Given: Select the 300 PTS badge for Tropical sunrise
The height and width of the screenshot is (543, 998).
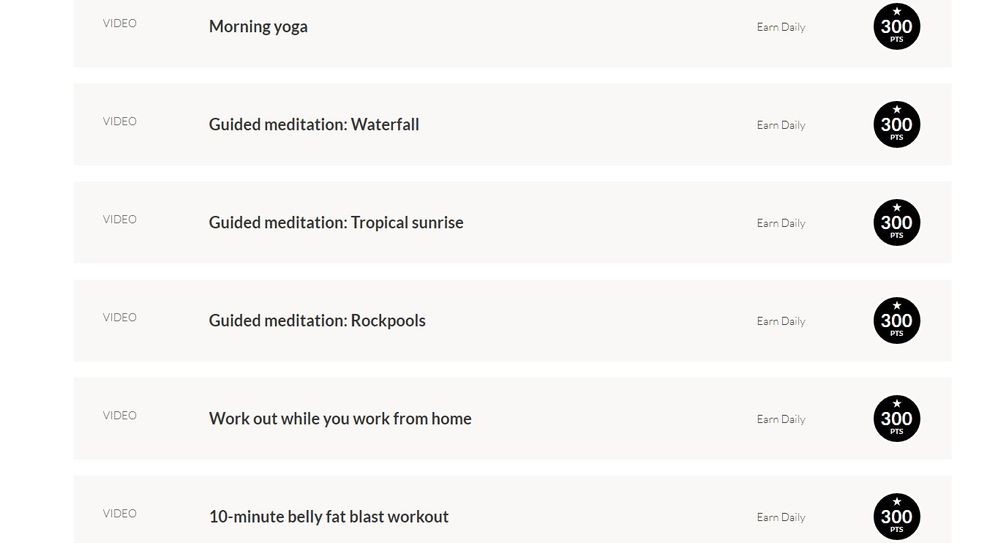Looking at the screenshot, I should point(896,223).
